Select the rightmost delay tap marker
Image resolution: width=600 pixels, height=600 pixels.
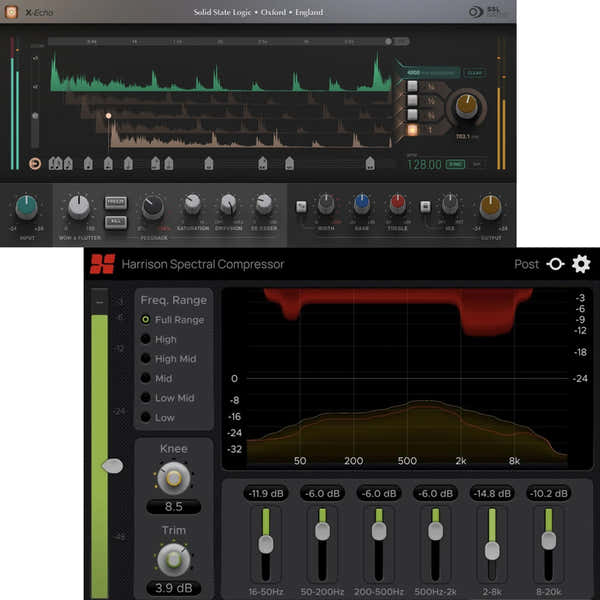tap(370, 164)
